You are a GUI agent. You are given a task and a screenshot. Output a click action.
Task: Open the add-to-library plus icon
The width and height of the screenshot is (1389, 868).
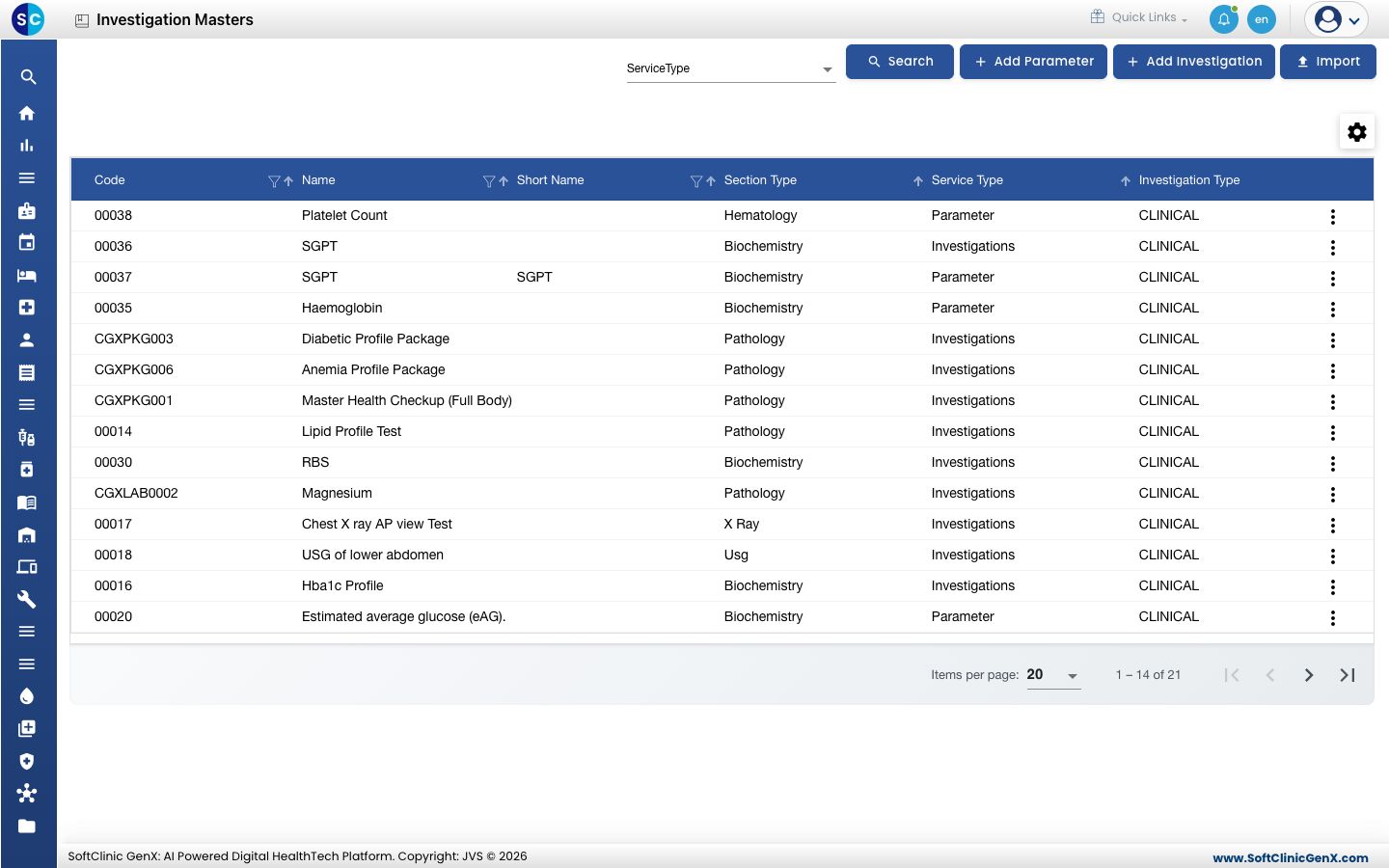click(x=27, y=728)
